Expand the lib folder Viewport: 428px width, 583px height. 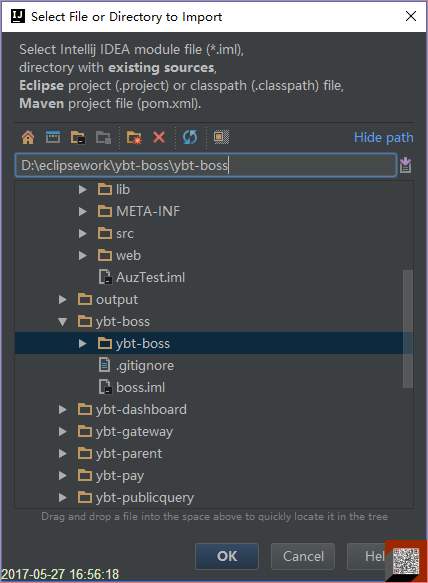(x=83, y=190)
